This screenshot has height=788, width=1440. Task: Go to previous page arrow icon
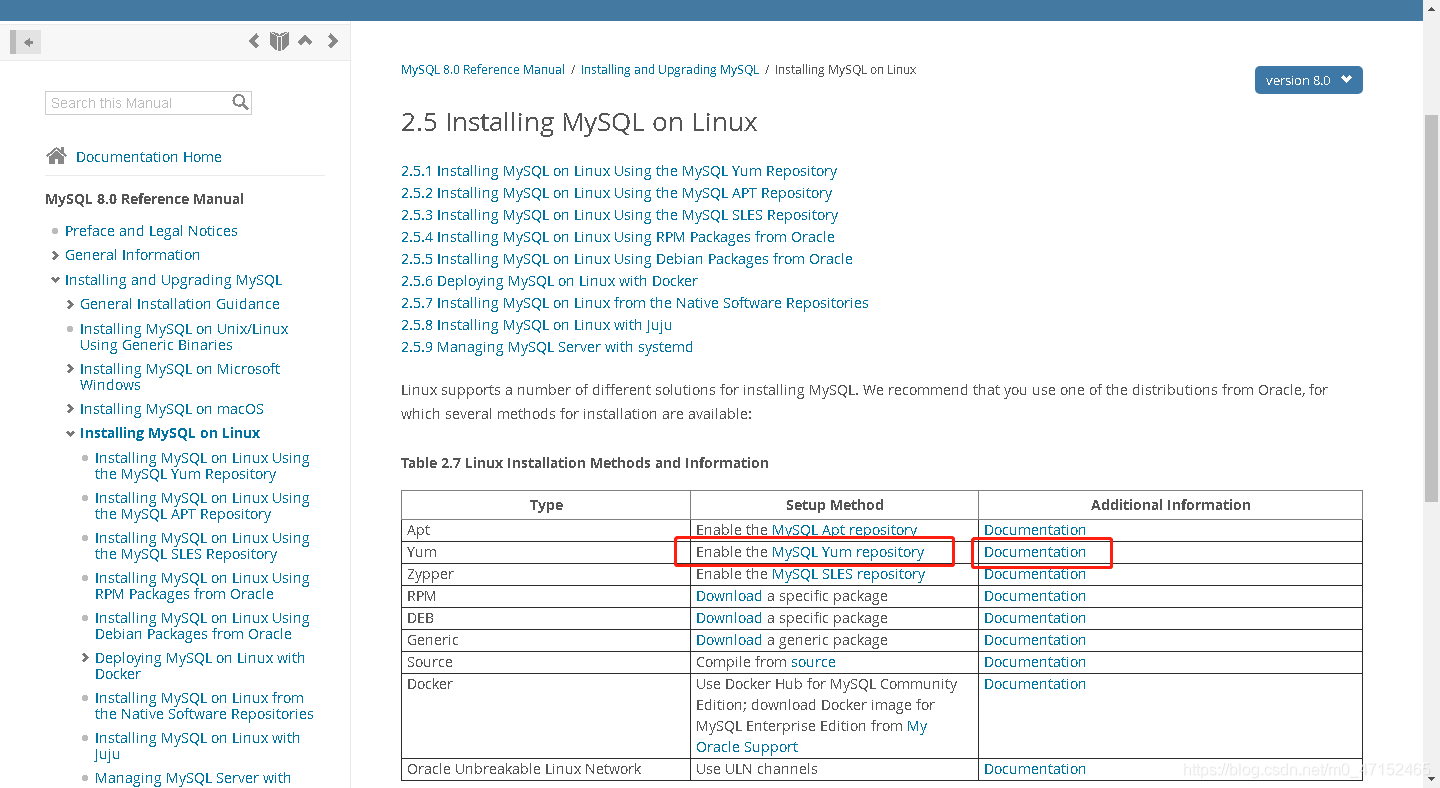(254, 41)
